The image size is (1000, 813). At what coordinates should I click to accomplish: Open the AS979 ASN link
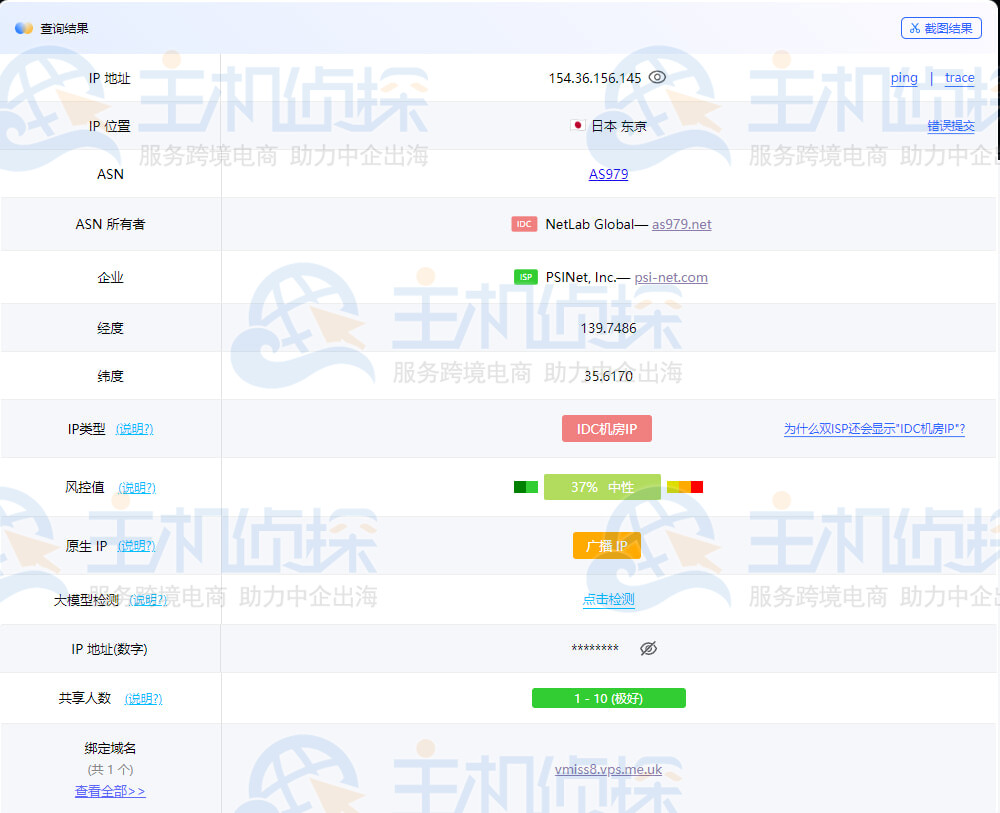[x=608, y=174]
